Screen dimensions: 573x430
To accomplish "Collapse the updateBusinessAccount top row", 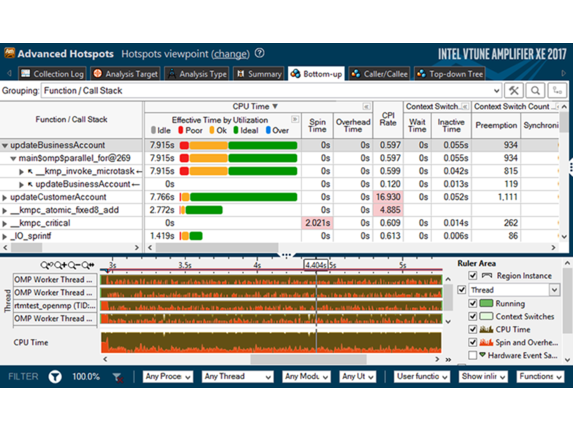I will 5,145.
